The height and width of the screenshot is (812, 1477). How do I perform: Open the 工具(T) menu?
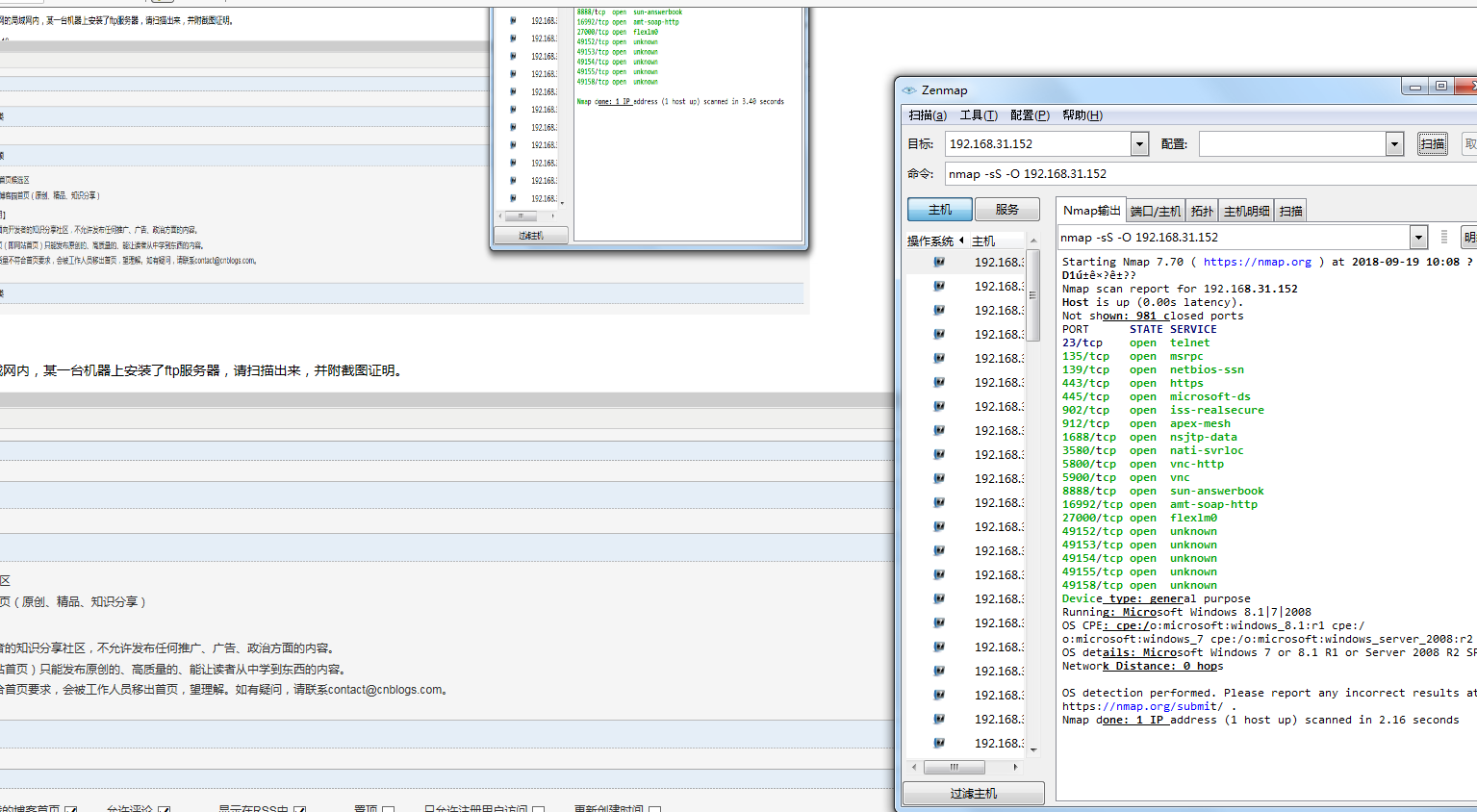pos(979,115)
